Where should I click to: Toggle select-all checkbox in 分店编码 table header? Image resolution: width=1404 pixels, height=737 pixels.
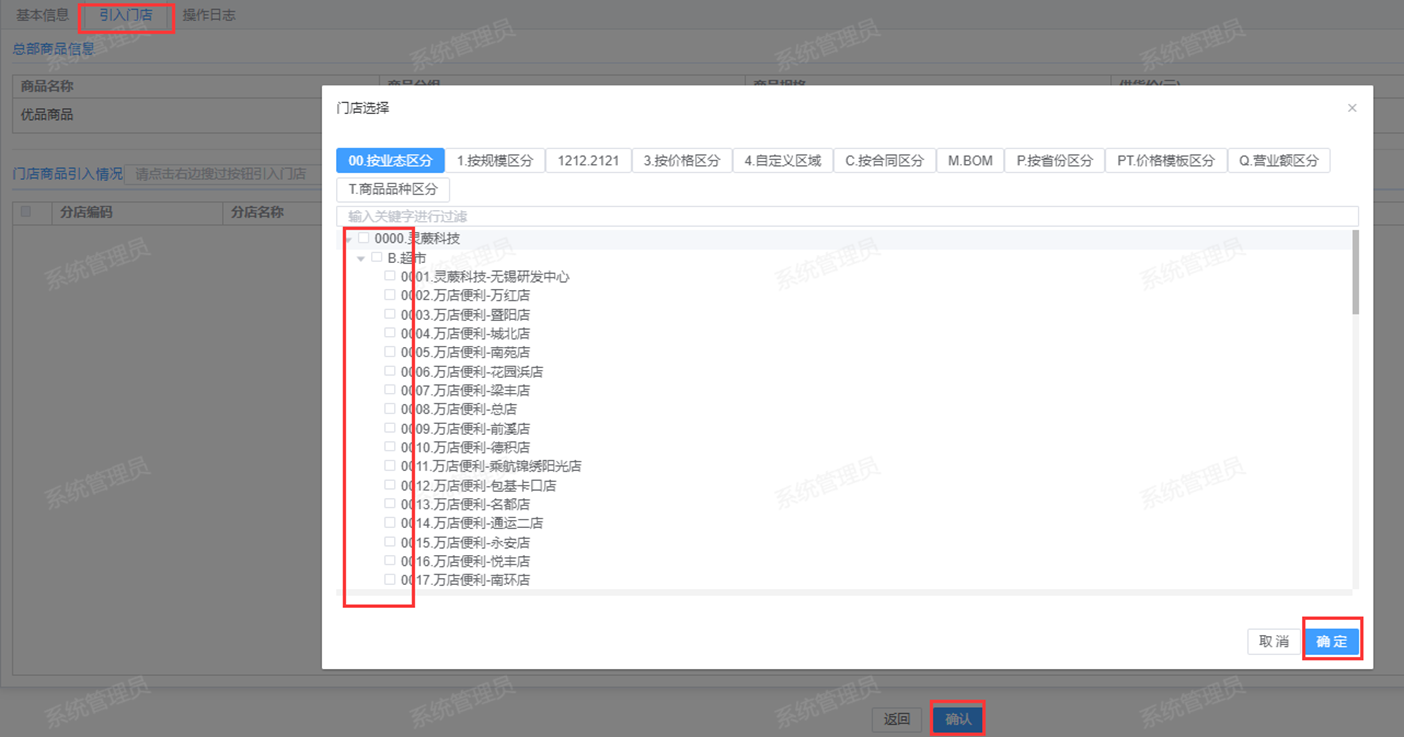26,212
